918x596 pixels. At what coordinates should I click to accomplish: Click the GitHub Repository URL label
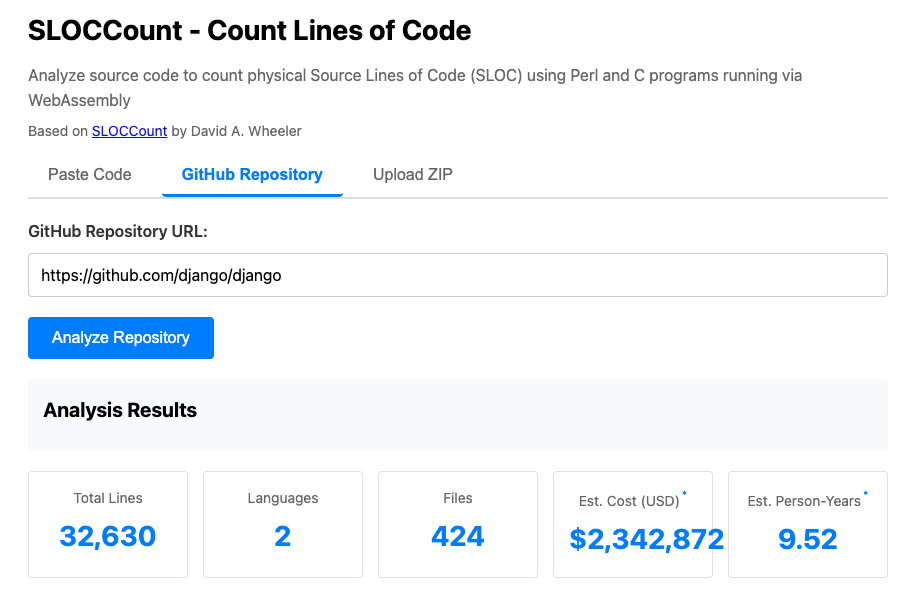point(117,231)
